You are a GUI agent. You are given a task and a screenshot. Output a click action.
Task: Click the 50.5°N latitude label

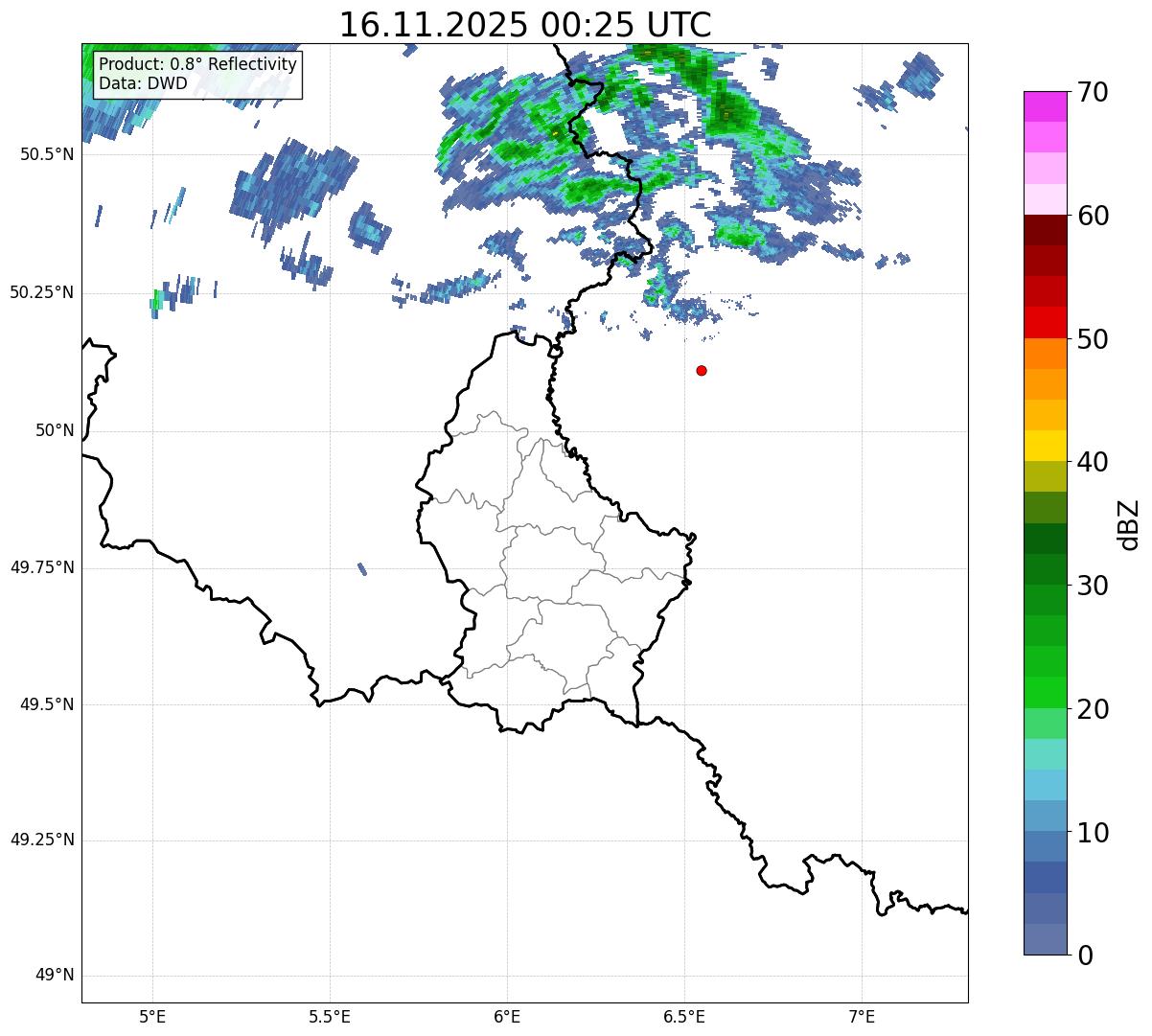tap(47, 154)
